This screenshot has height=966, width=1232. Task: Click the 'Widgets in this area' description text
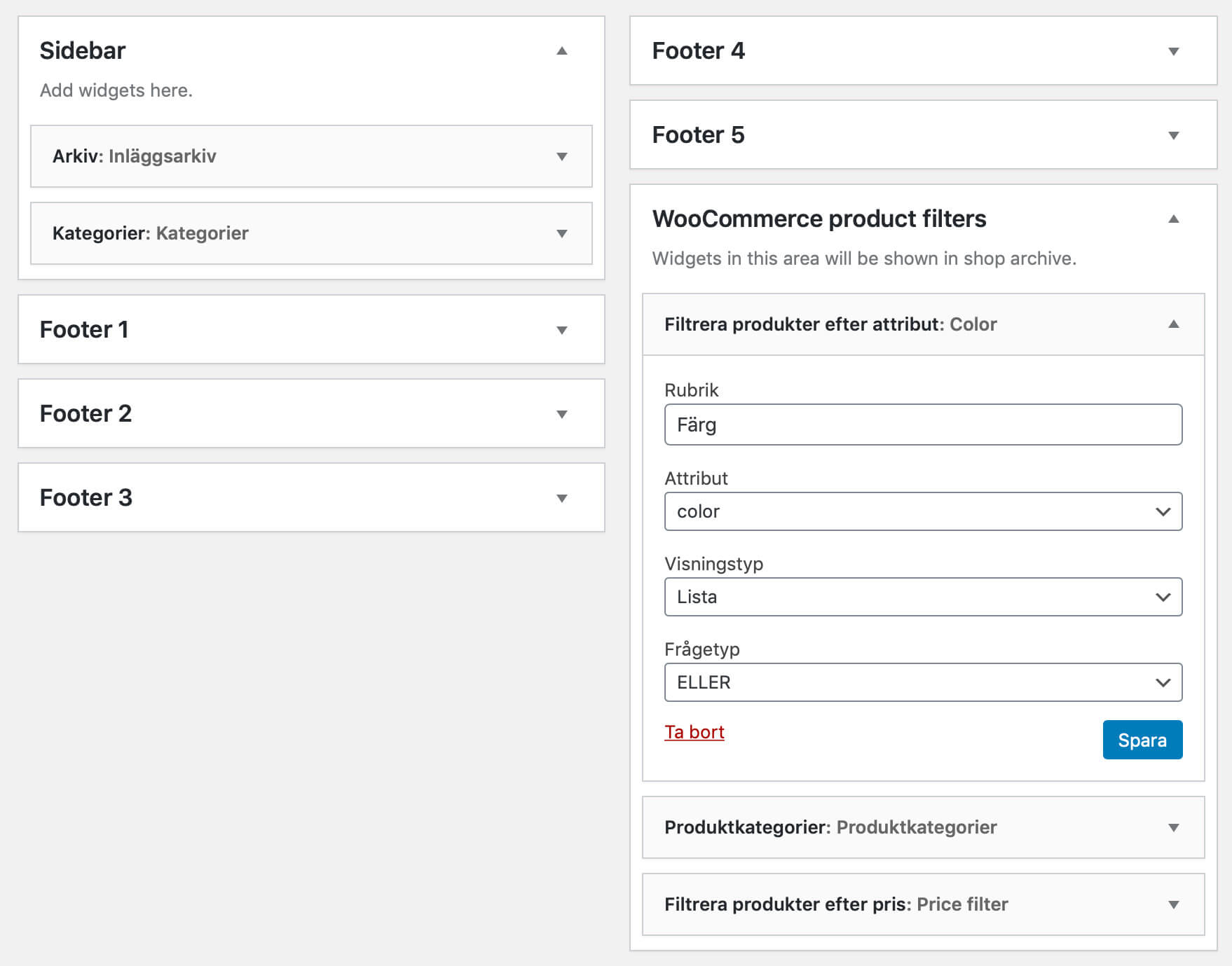pyautogui.click(x=864, y=258)
